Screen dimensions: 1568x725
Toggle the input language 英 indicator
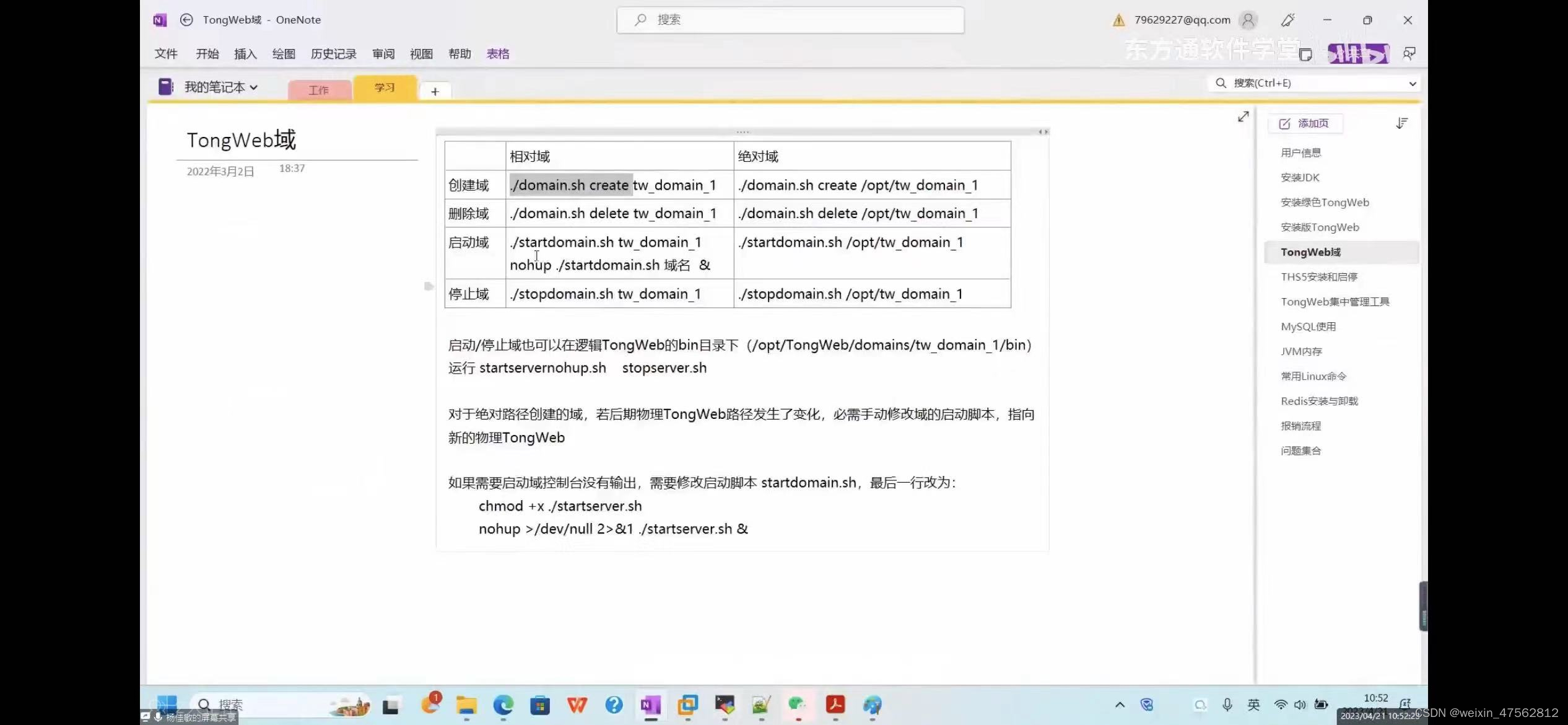pyautogui.click(x=1253, y=705)
